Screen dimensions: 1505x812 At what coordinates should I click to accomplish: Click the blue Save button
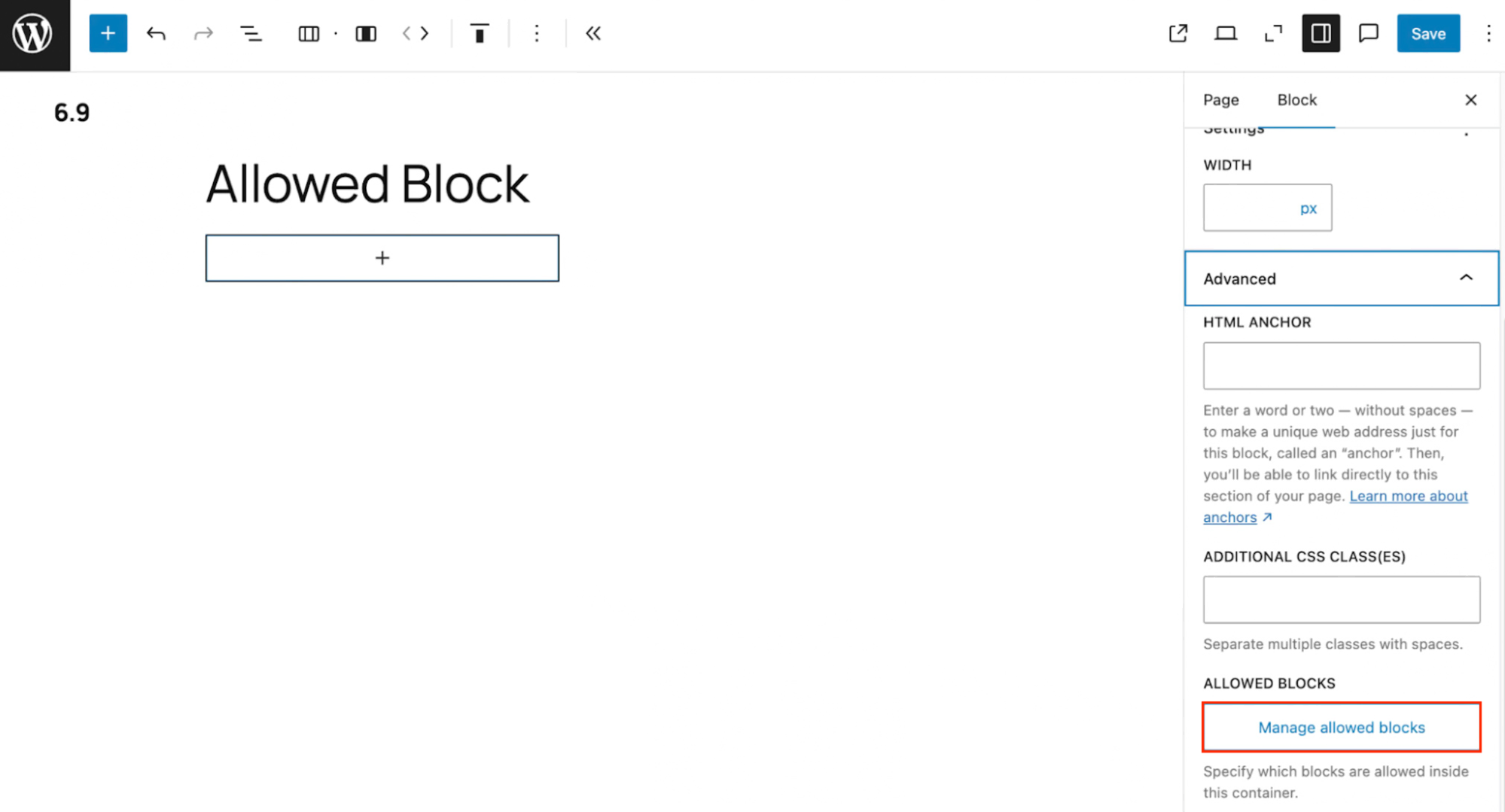point(1427,33)
